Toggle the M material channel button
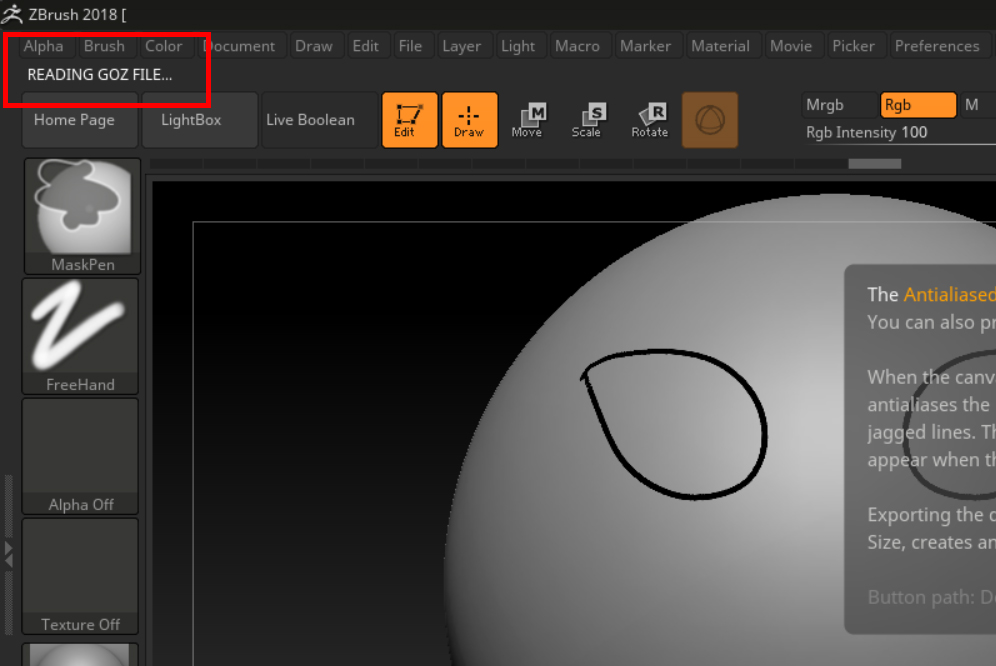This screenshot has height=666, width=996. tap(978, 105)
